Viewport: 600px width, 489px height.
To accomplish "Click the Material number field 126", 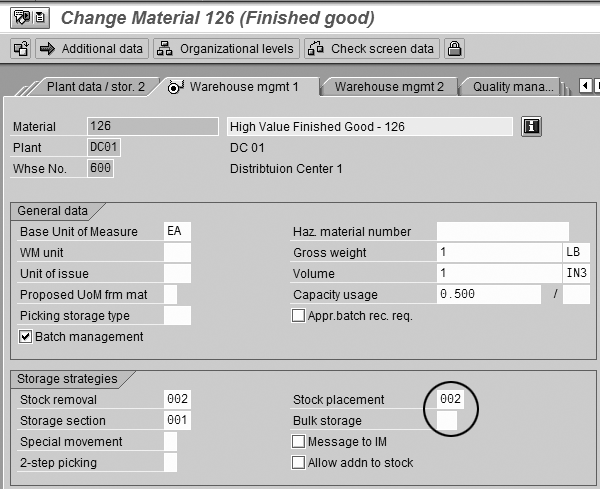I will point(153,126).
